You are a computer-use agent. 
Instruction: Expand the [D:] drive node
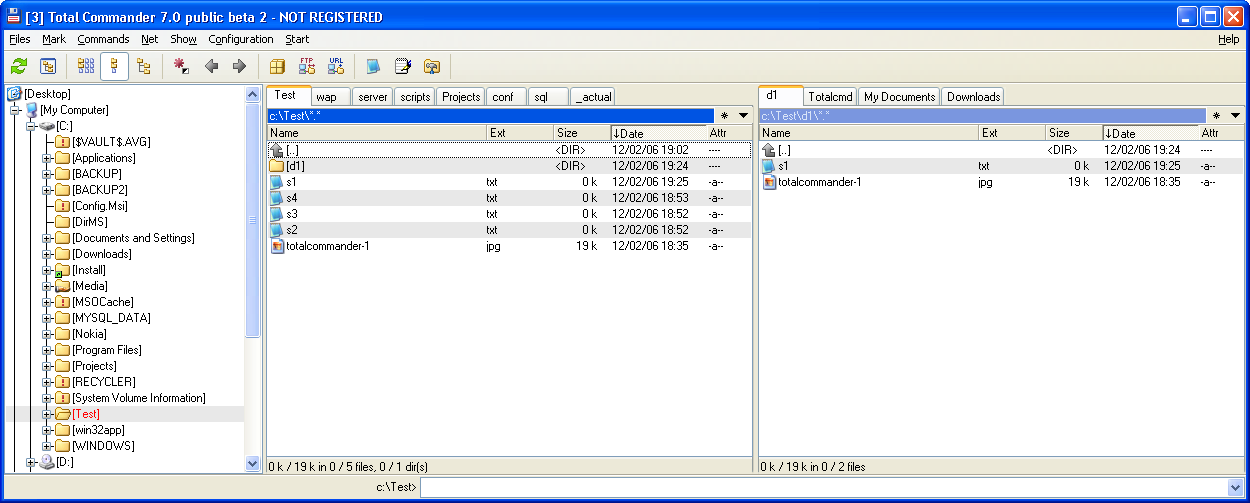[31, 462]
